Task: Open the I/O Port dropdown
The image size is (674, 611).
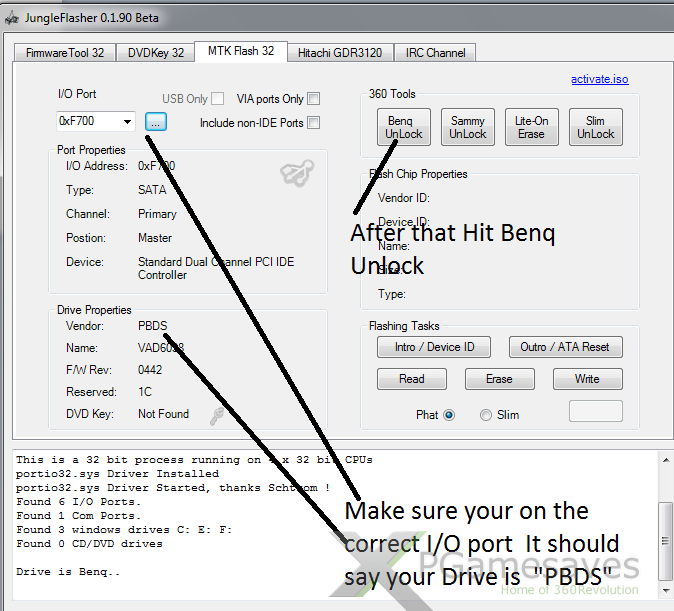Action: pos(127,122)
